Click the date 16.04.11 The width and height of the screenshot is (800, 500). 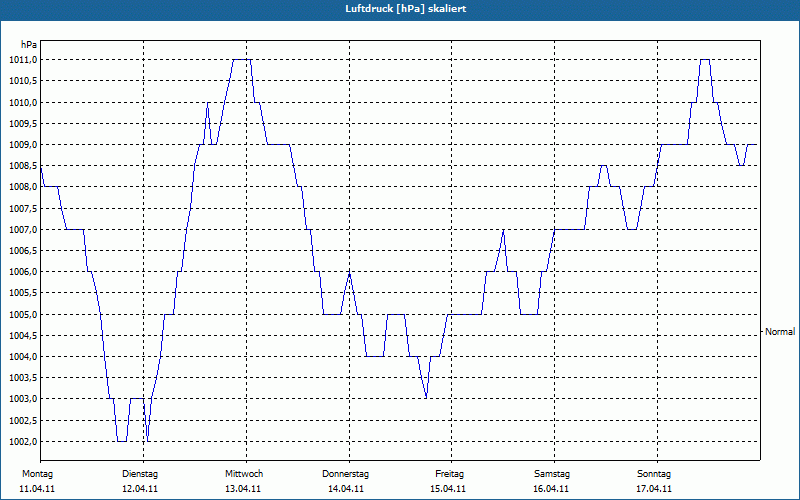point(551,489)
